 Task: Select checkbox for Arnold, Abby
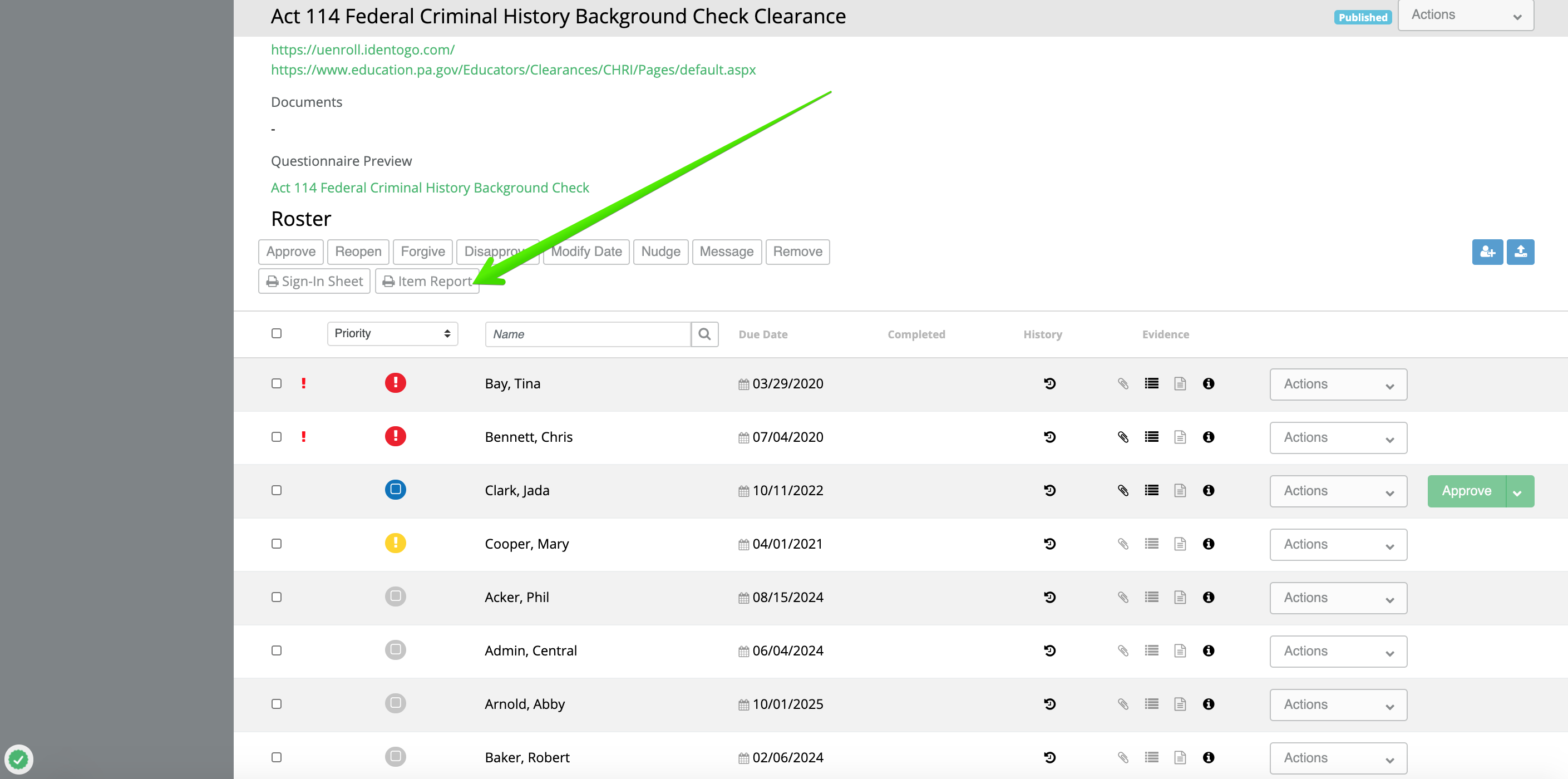coord(277,704)
